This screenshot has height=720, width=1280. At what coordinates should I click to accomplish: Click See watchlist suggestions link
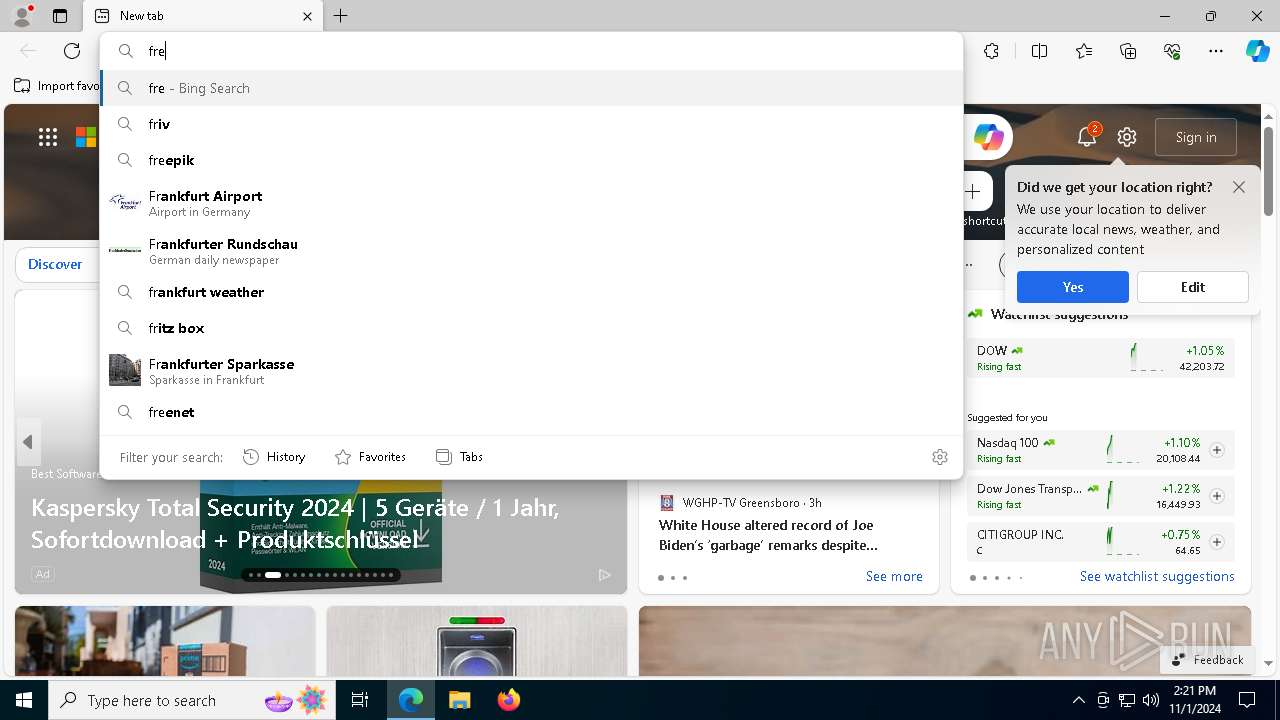[x=1157, y=576]
